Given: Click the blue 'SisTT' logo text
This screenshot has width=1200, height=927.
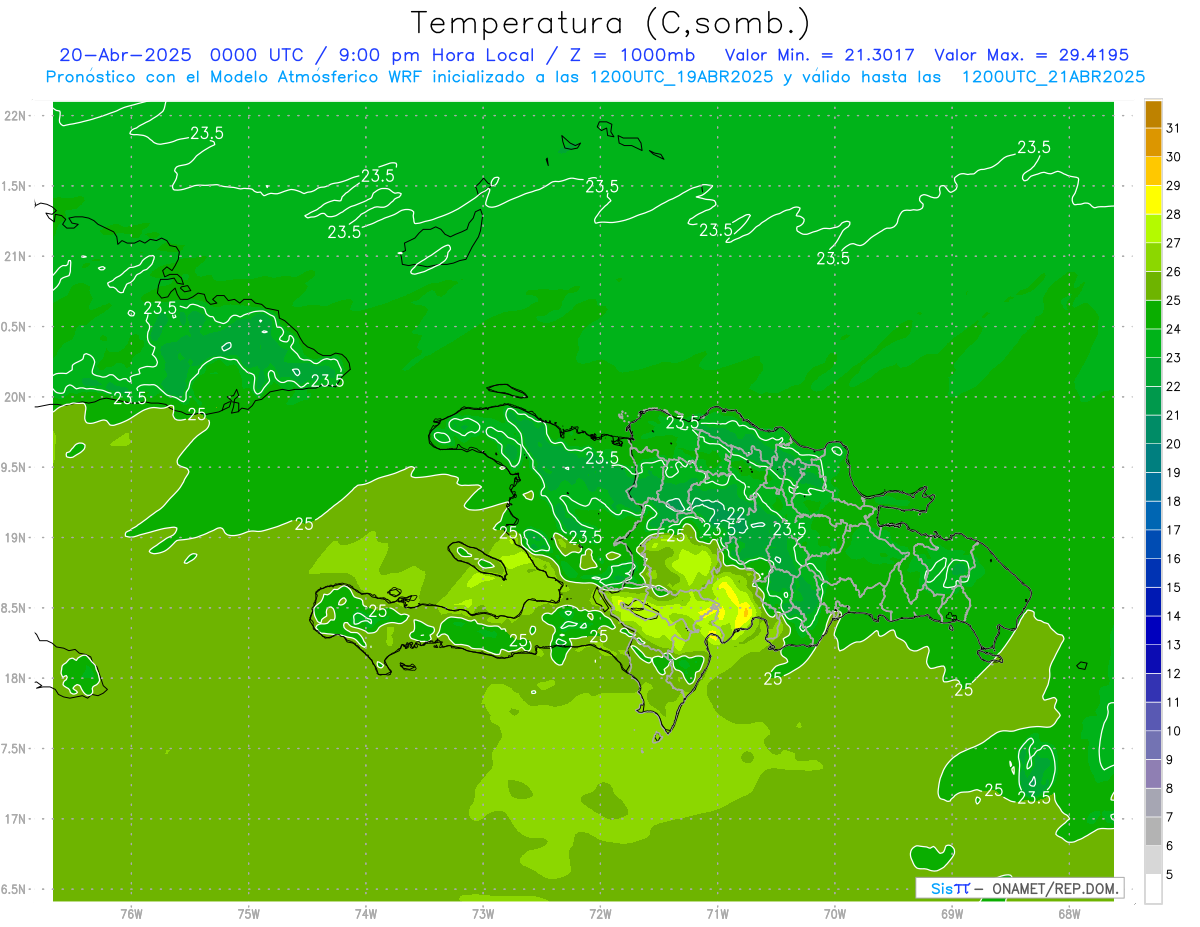Looking at the screenshot, I should pos(949,888).
